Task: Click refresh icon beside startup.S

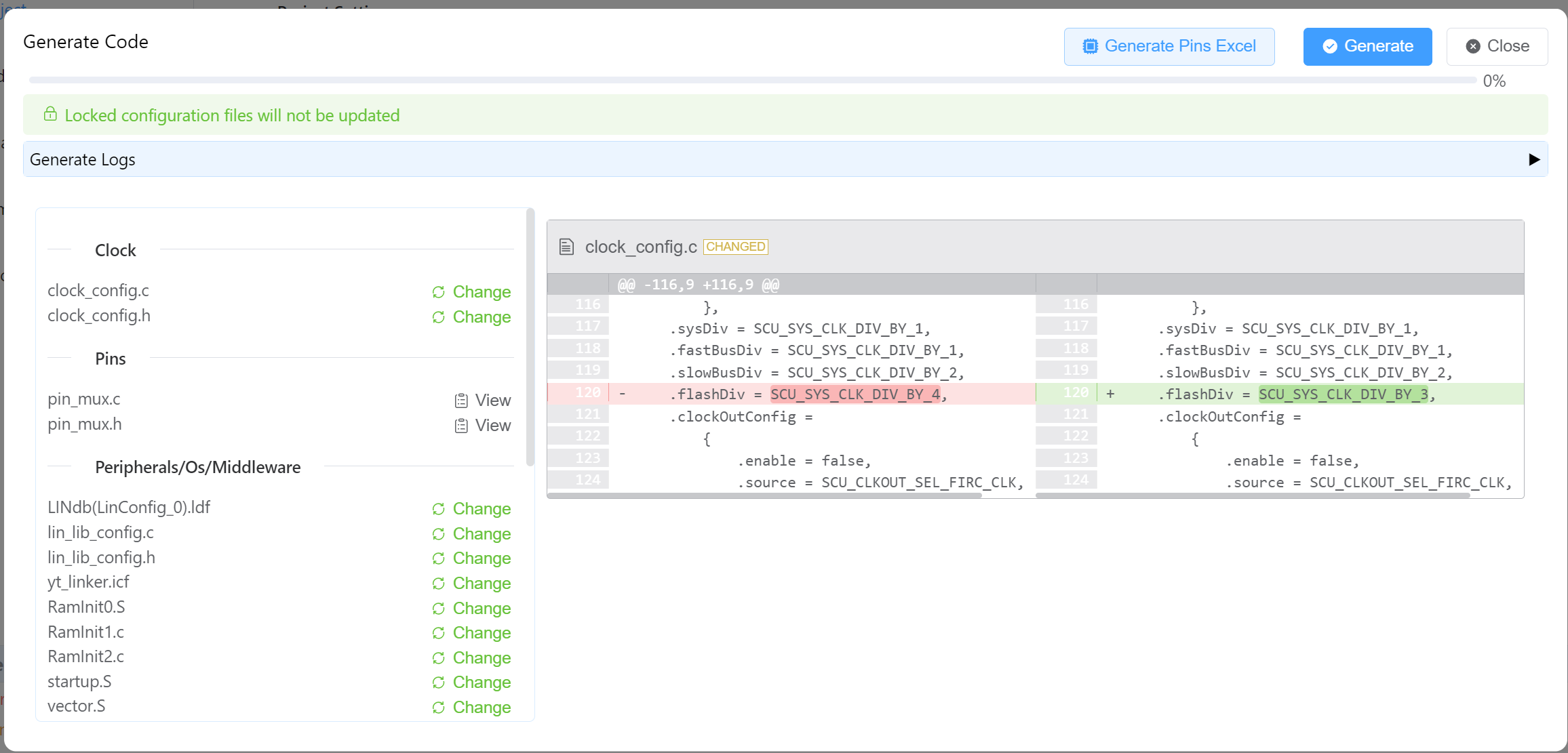Action: coord(439,683)
